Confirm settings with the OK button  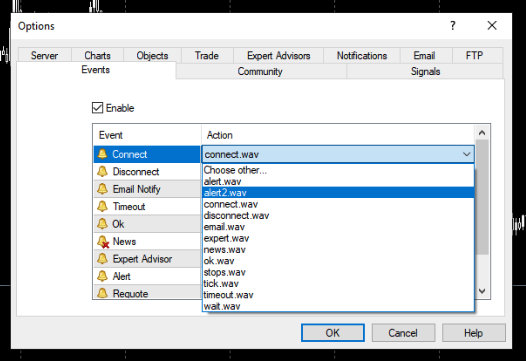coord(333,333)
